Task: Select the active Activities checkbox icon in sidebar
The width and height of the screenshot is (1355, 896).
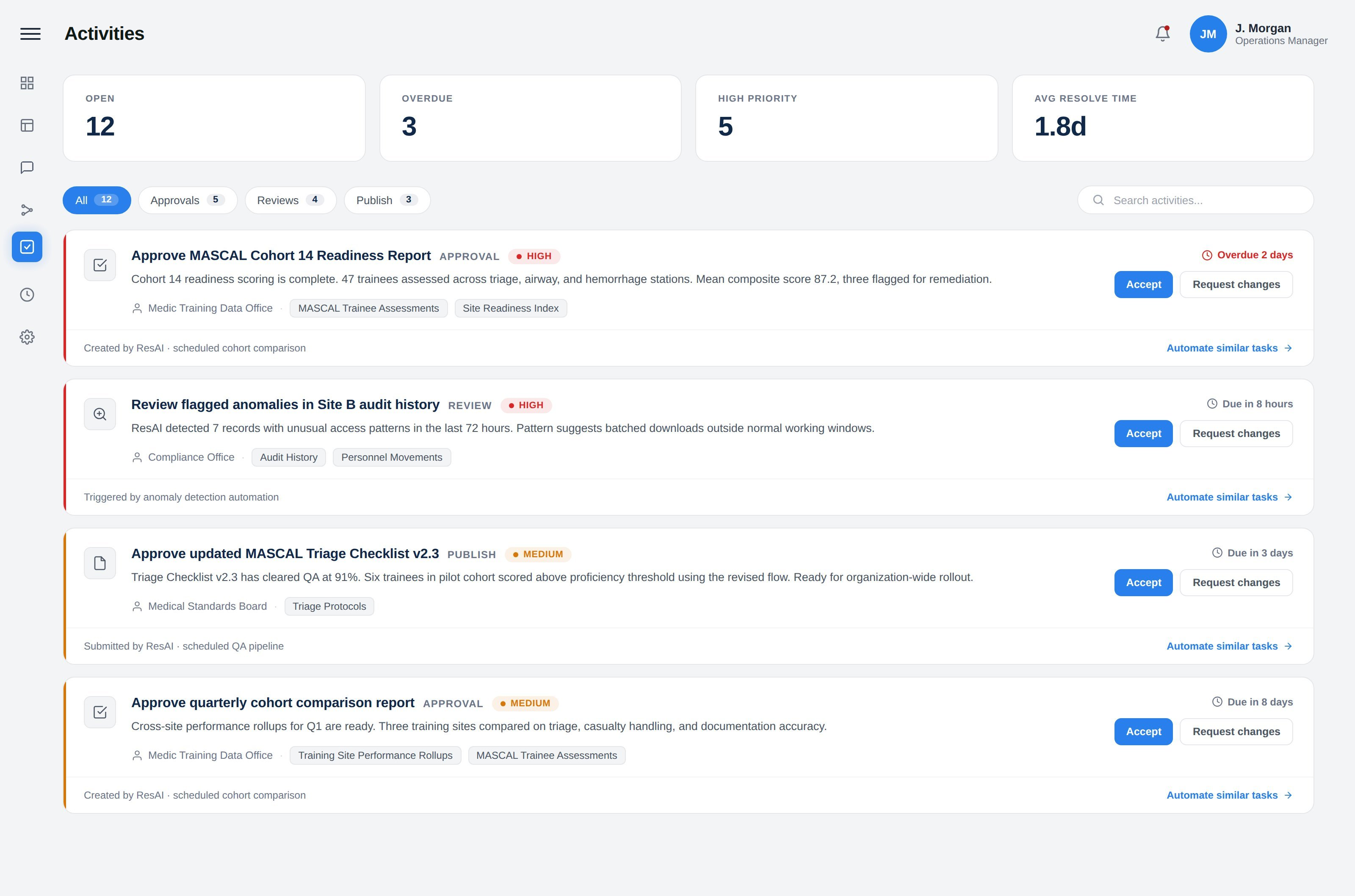Action: pos(27,247)
